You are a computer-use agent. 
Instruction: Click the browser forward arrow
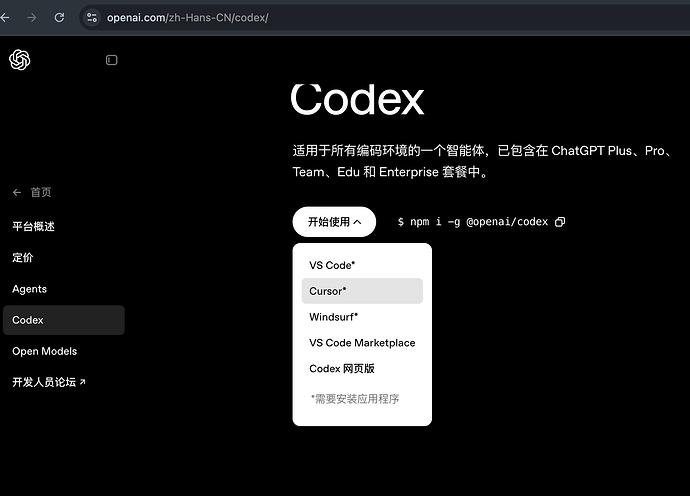pos(32,18)
